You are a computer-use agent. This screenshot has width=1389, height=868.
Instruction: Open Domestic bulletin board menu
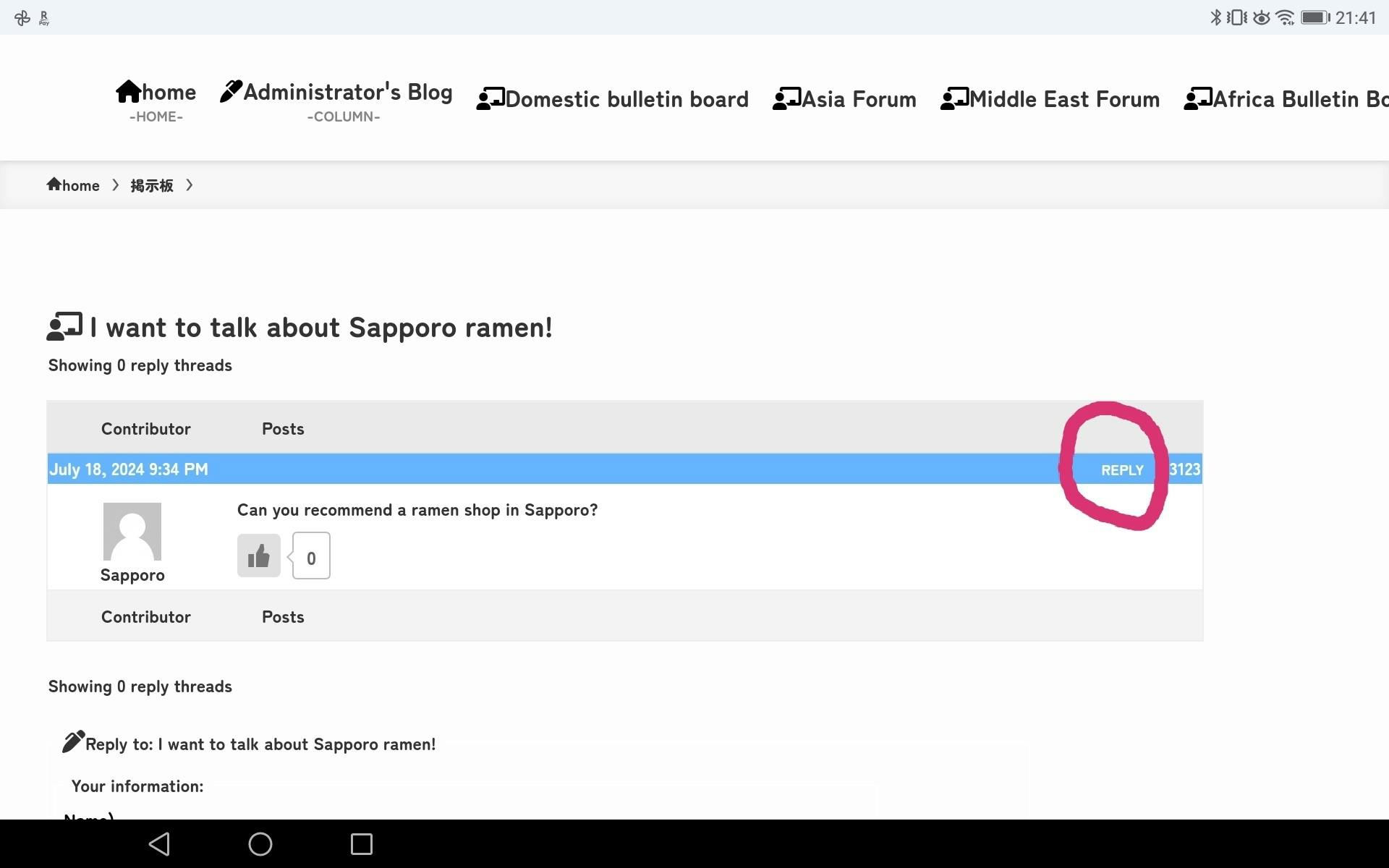pyautogui.click(x=613, y=99)
